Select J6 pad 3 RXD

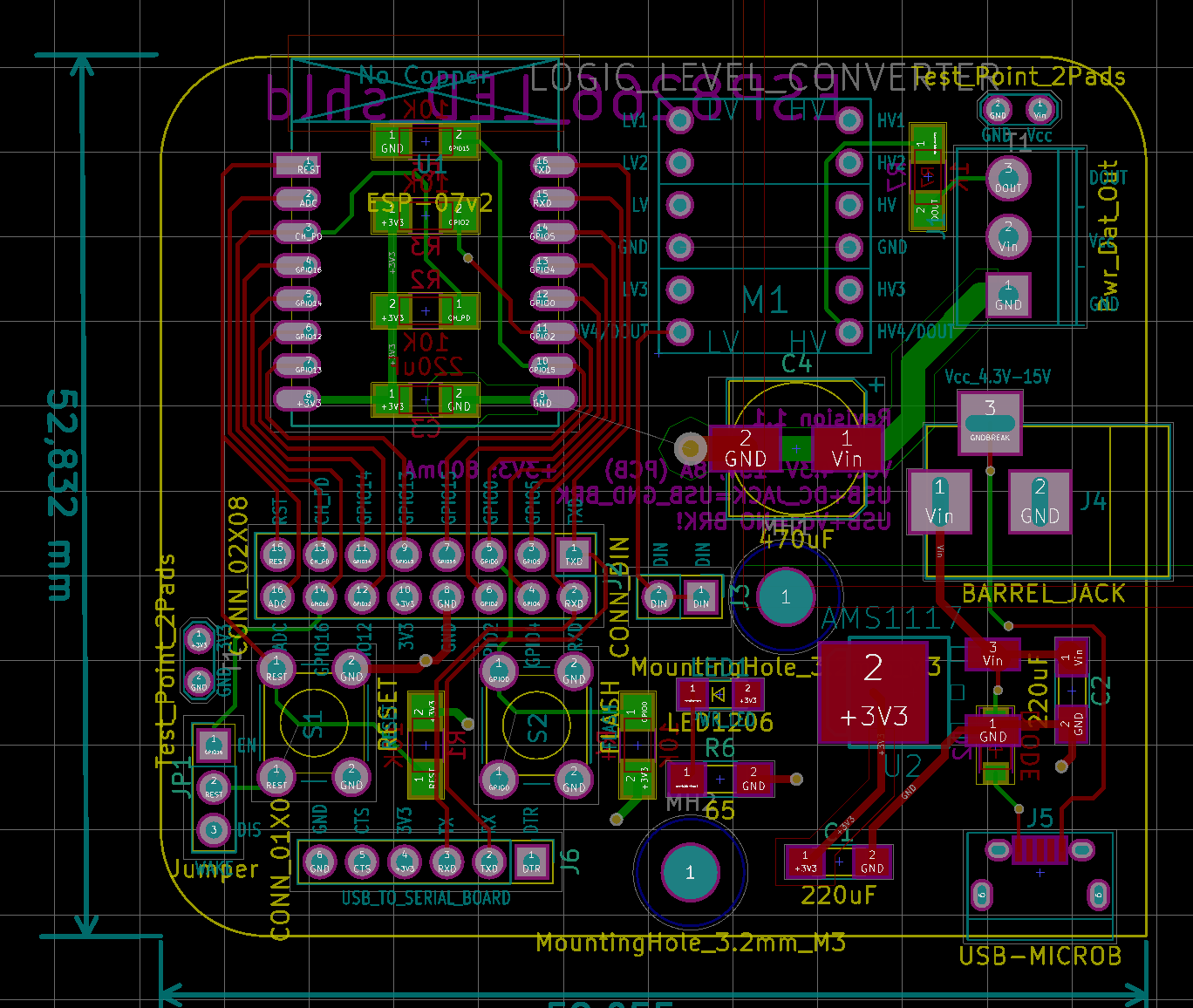(447, 862)
